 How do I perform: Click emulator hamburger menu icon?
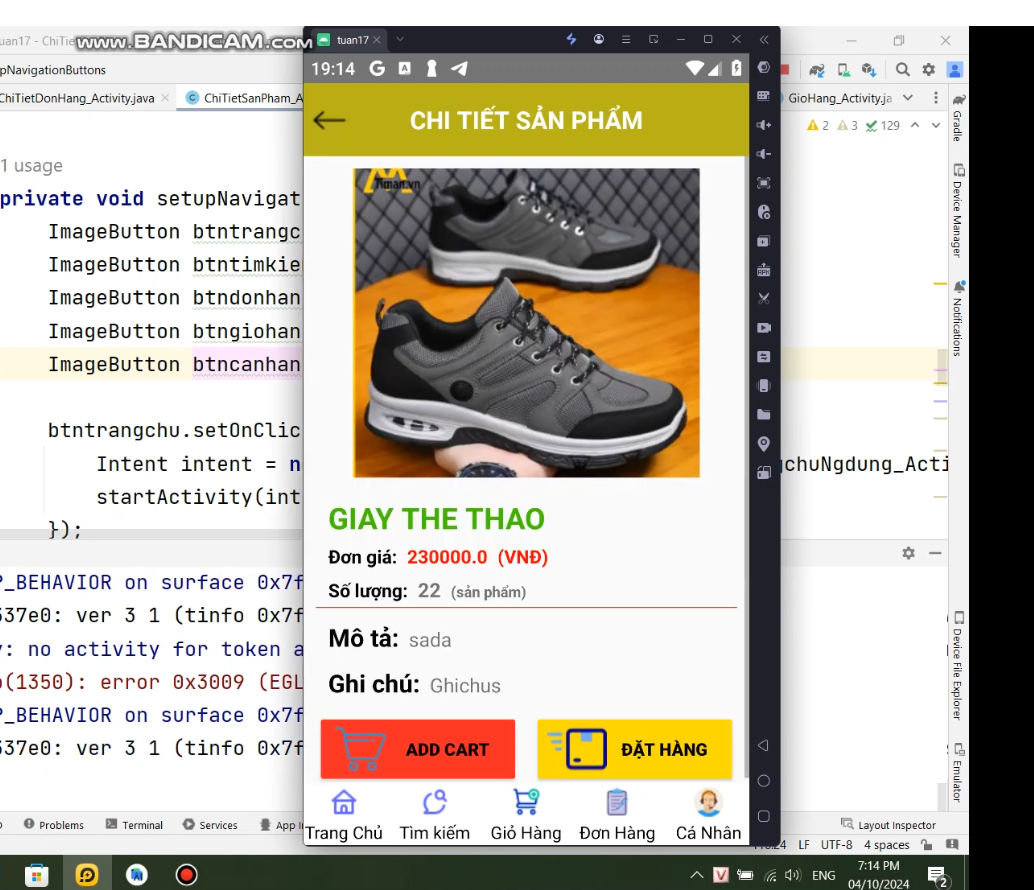pyautogui.click(x=626, y=40)
